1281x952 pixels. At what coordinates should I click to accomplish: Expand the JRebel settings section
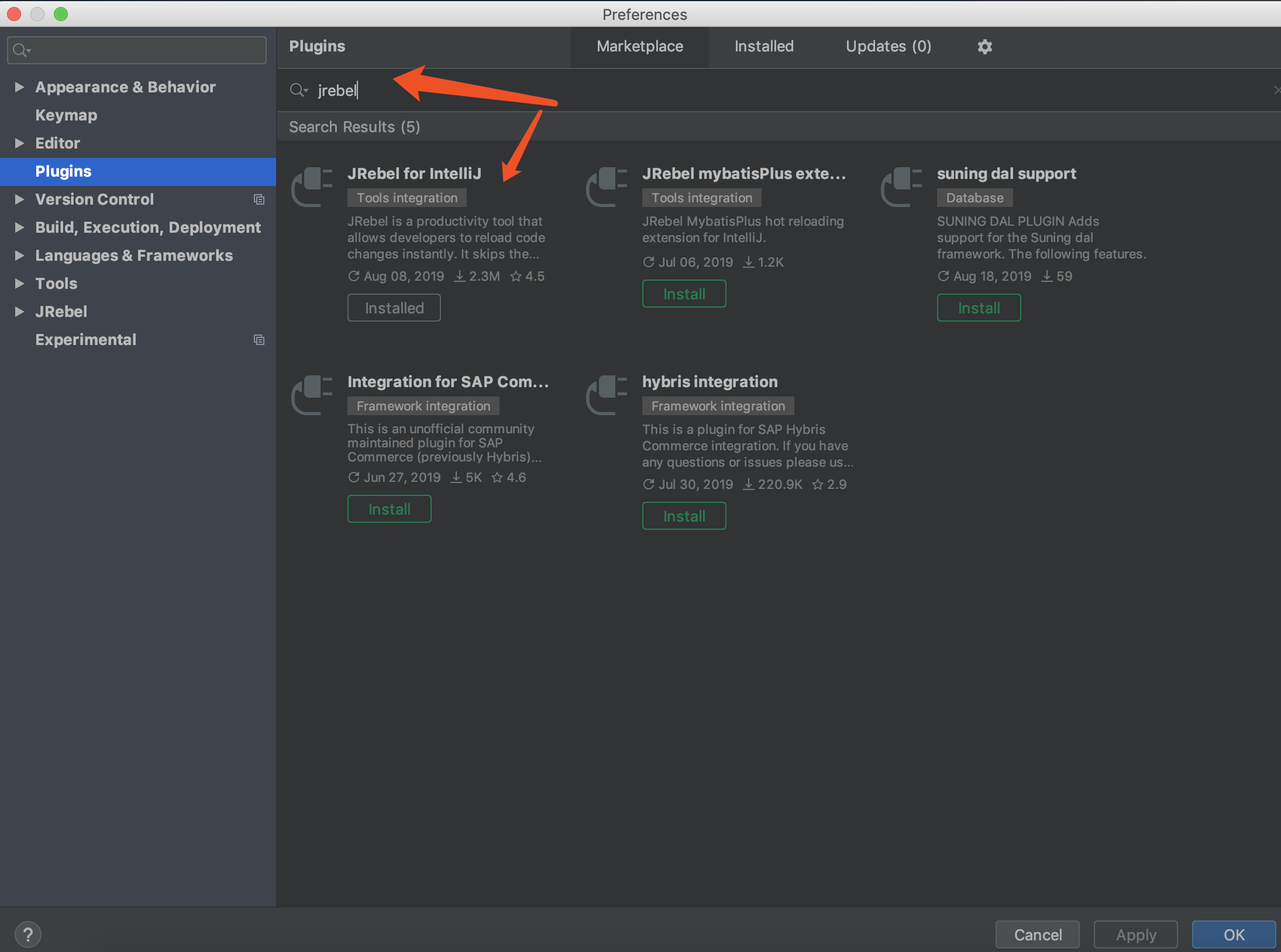pyautogui.click(x=19, y=312)
